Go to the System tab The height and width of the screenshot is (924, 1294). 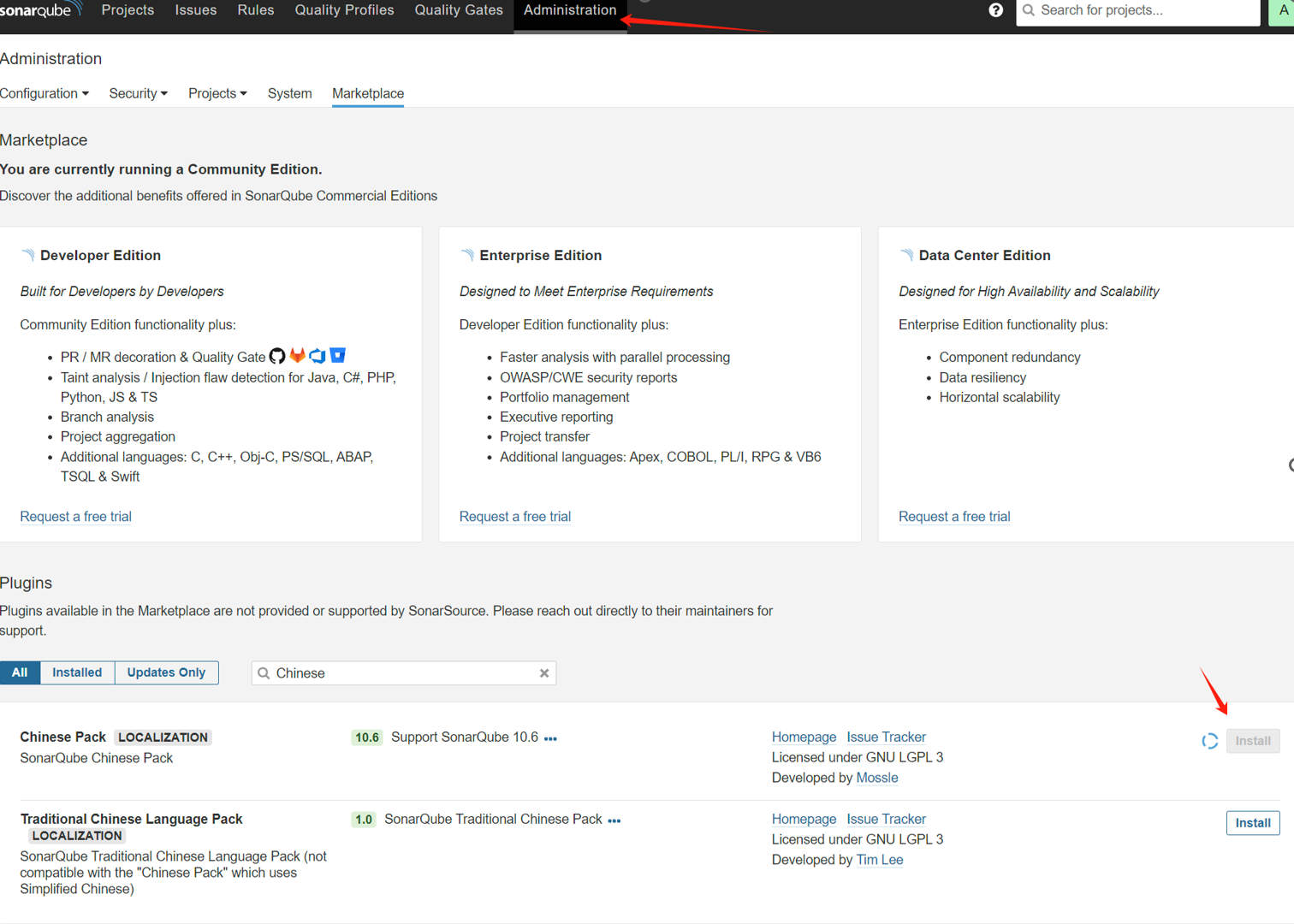(289, 93)
